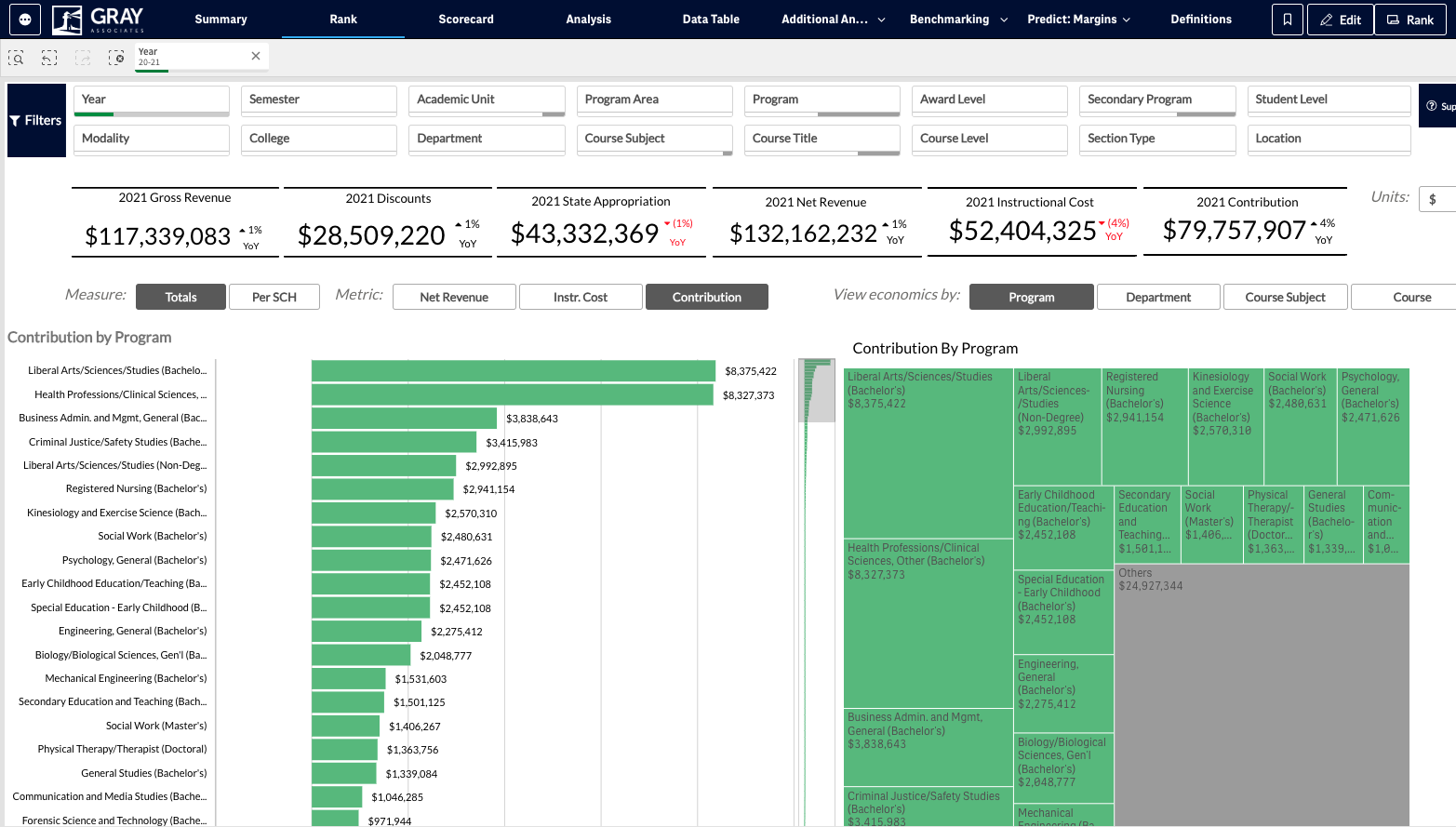Viewport: 1456px width, 827px height.
Task: Open the Secondary Program filter
Action: [1157, 100]
